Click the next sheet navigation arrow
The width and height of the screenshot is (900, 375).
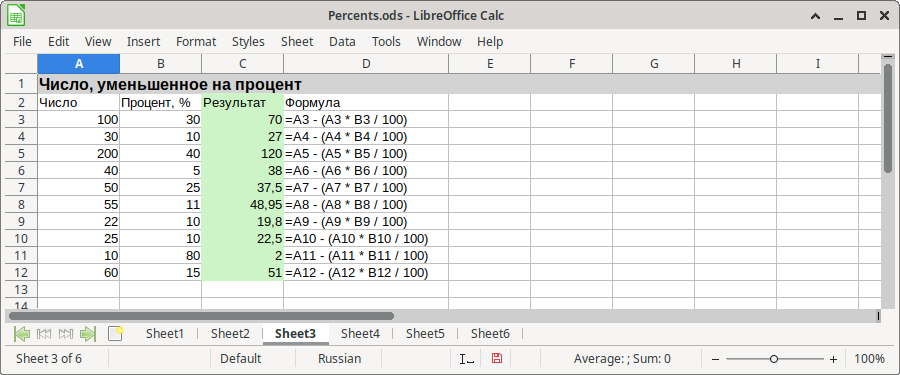click(66, 334)
